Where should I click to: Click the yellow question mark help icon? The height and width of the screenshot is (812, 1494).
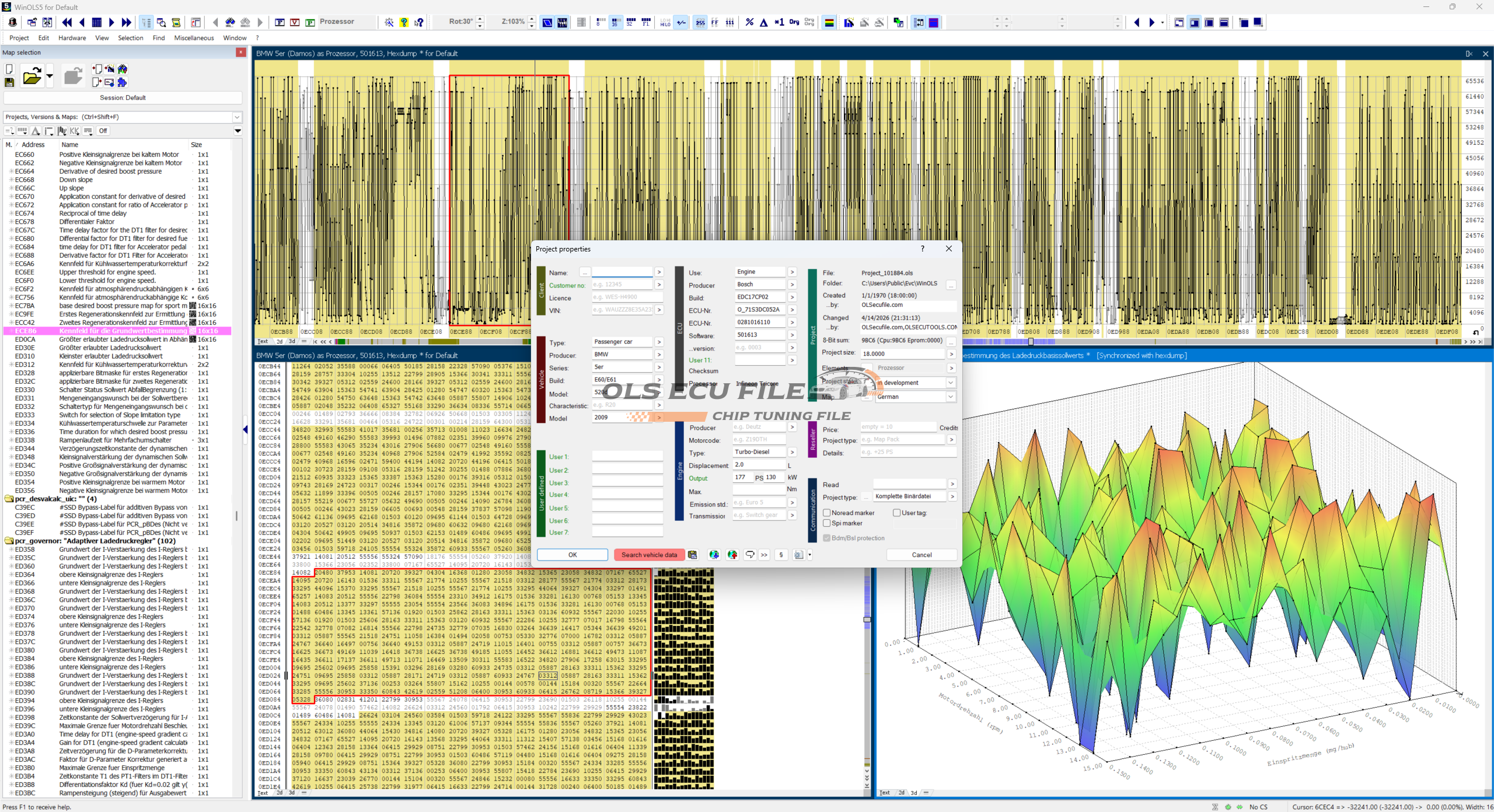(x=404, y=22)
